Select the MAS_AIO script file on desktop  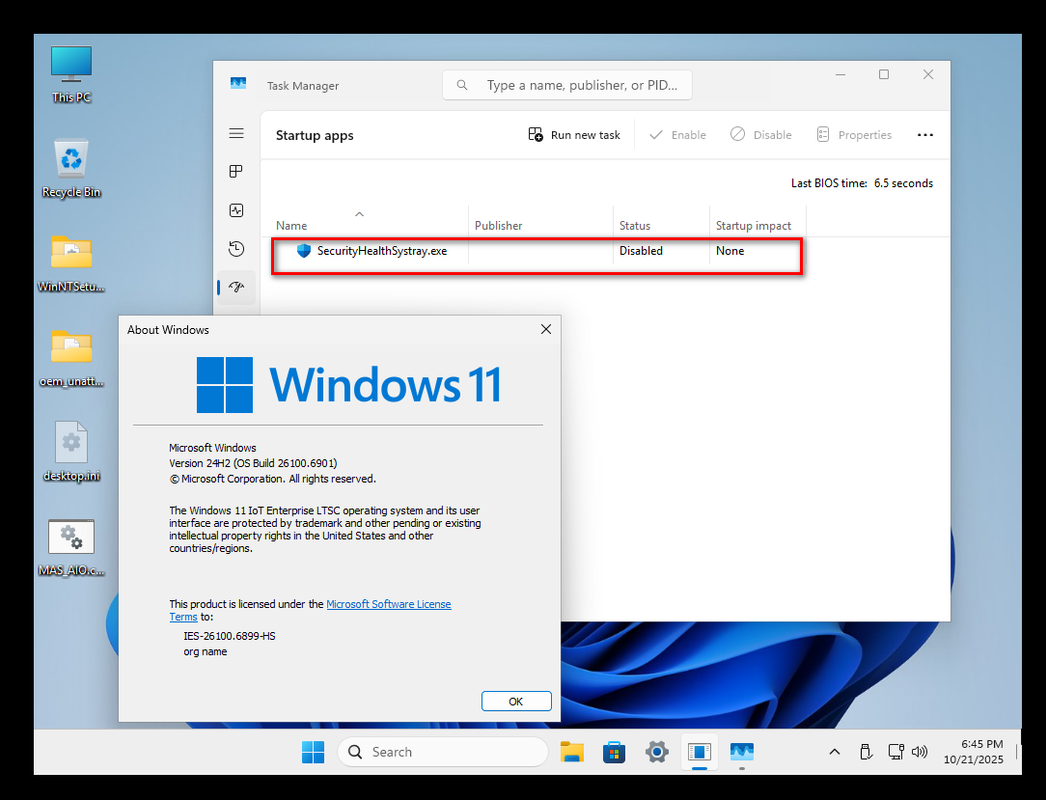tap(71, 547)
